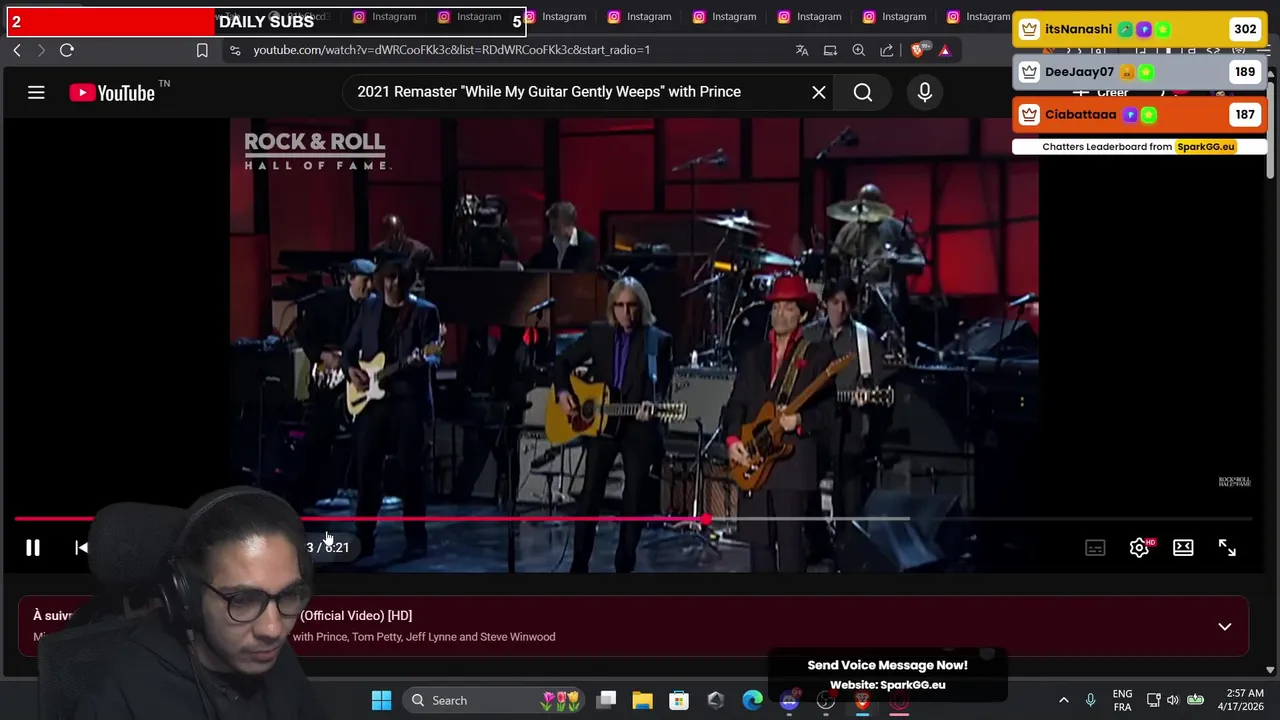Open Brave browser from taskbar
Viewport: 1280px width, 720px height.
tap(862, 701)
